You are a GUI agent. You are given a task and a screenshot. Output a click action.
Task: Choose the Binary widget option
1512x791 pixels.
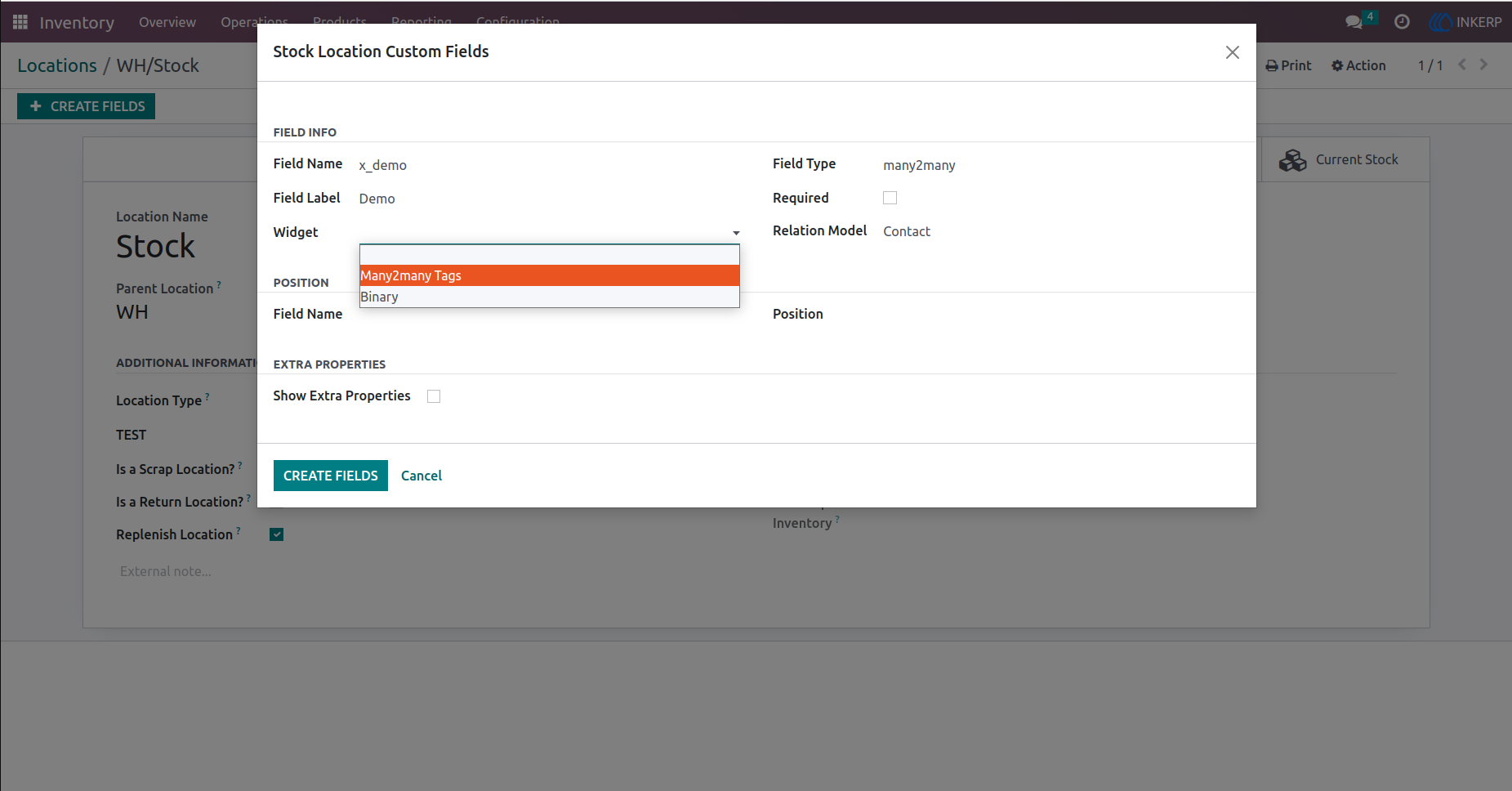550,297
